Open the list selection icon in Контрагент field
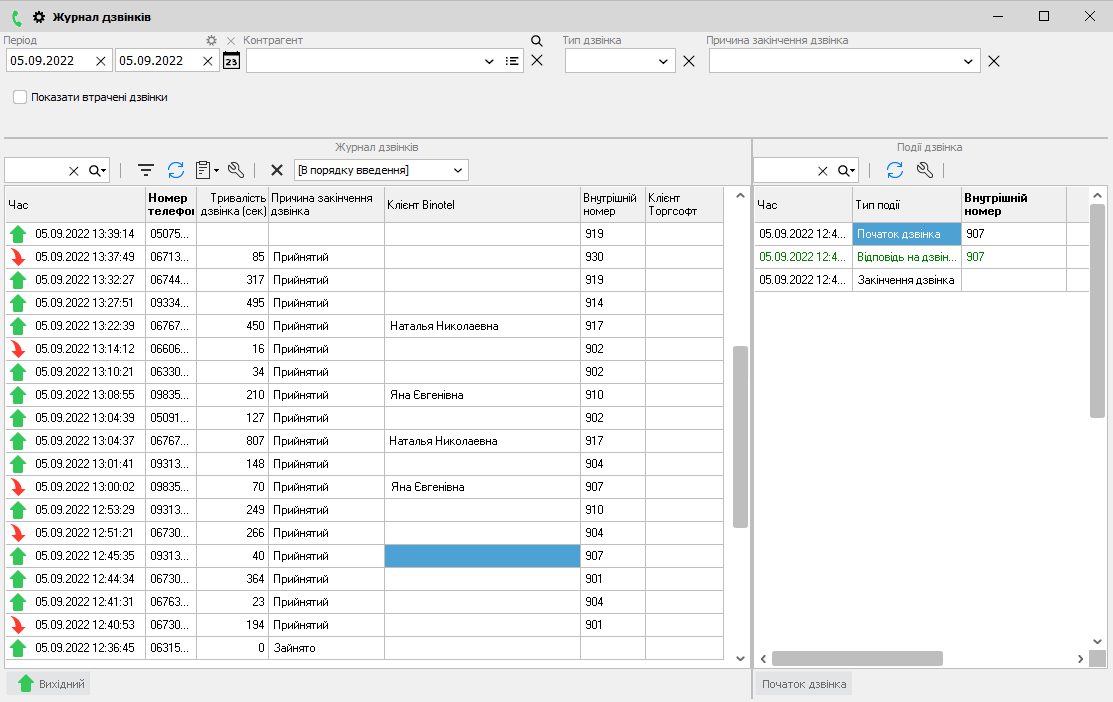The height and width of the screenshot is (702, 1113). [513, 61]
